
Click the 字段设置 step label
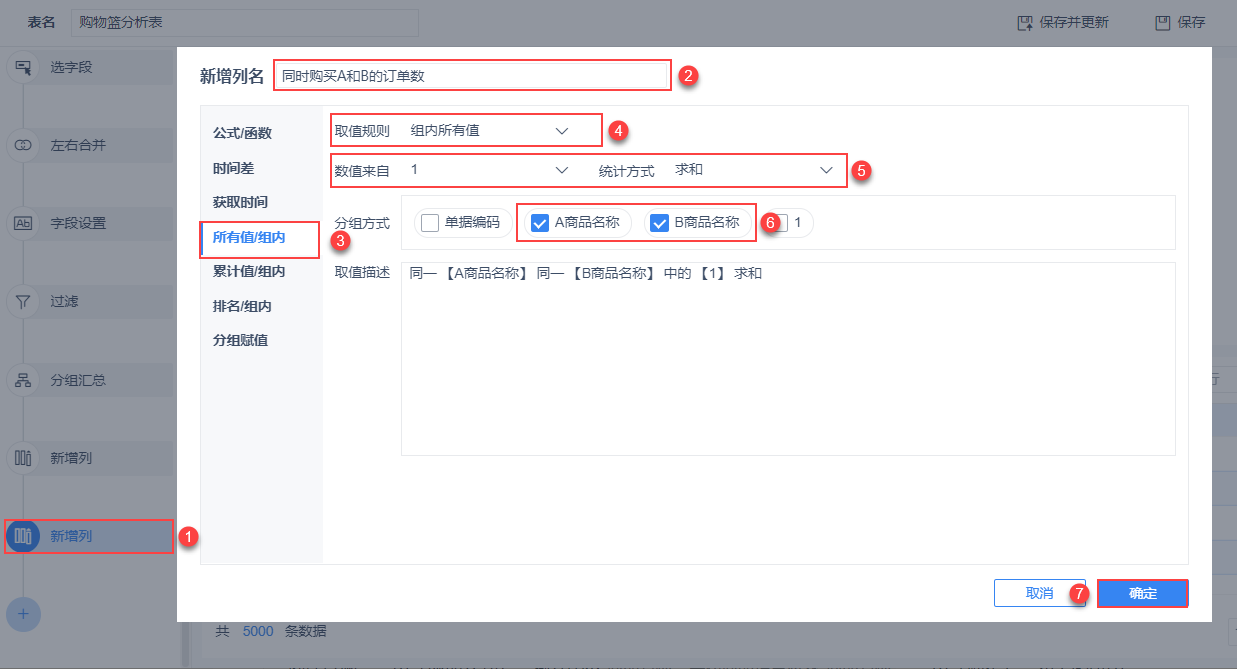(78, 224)
